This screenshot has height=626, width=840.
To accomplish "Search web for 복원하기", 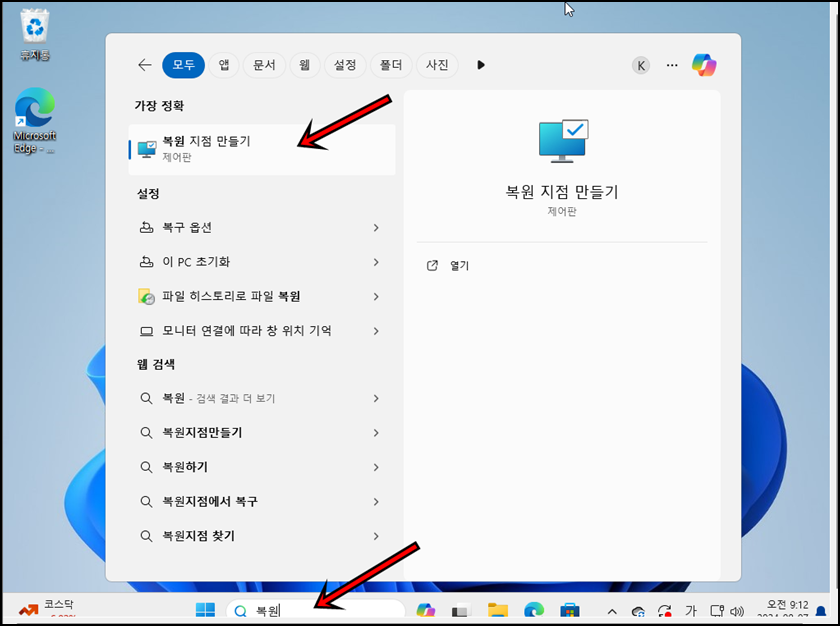I will point(262,467).
